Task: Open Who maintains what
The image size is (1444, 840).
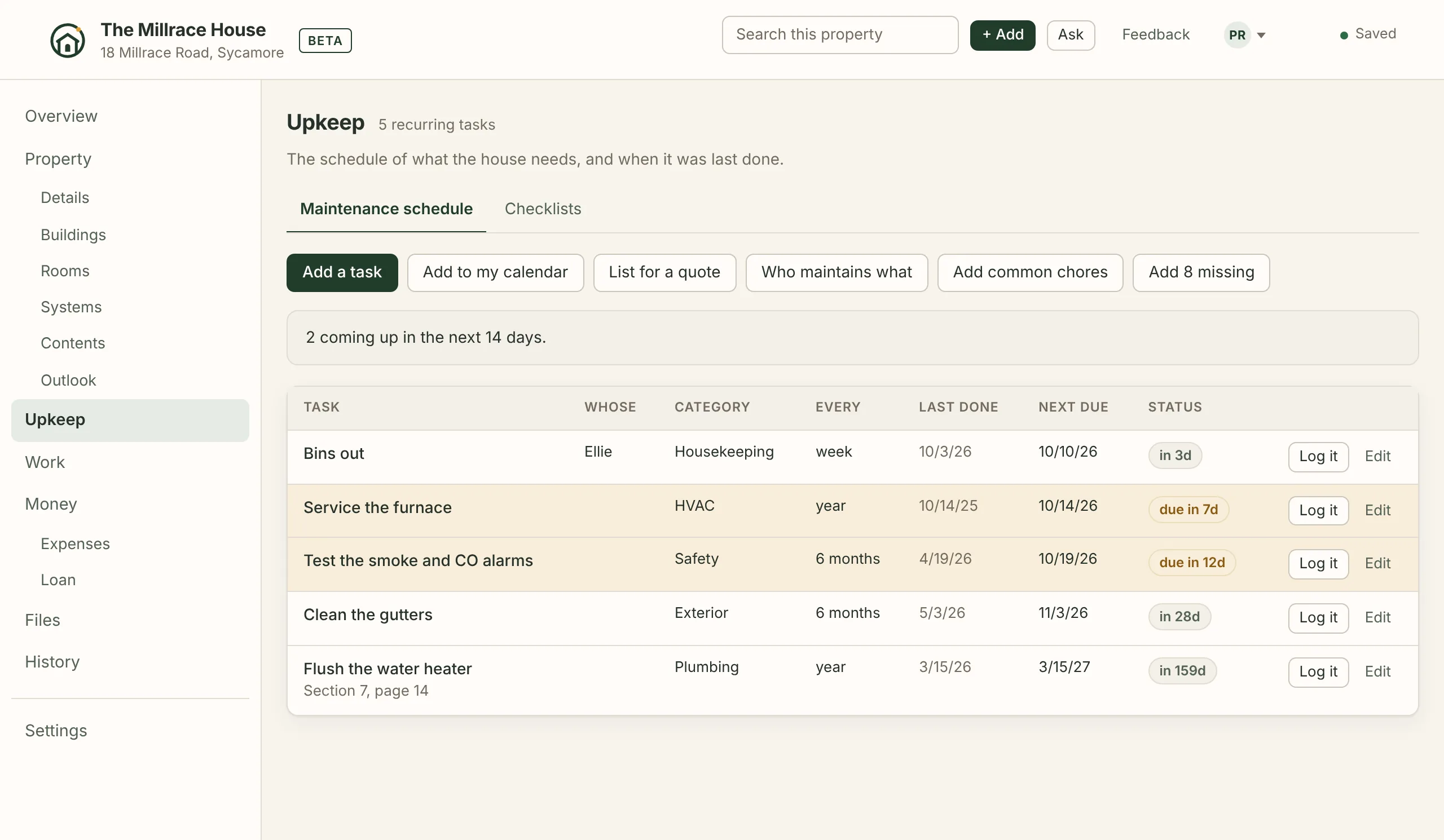Action: point(836,272)
